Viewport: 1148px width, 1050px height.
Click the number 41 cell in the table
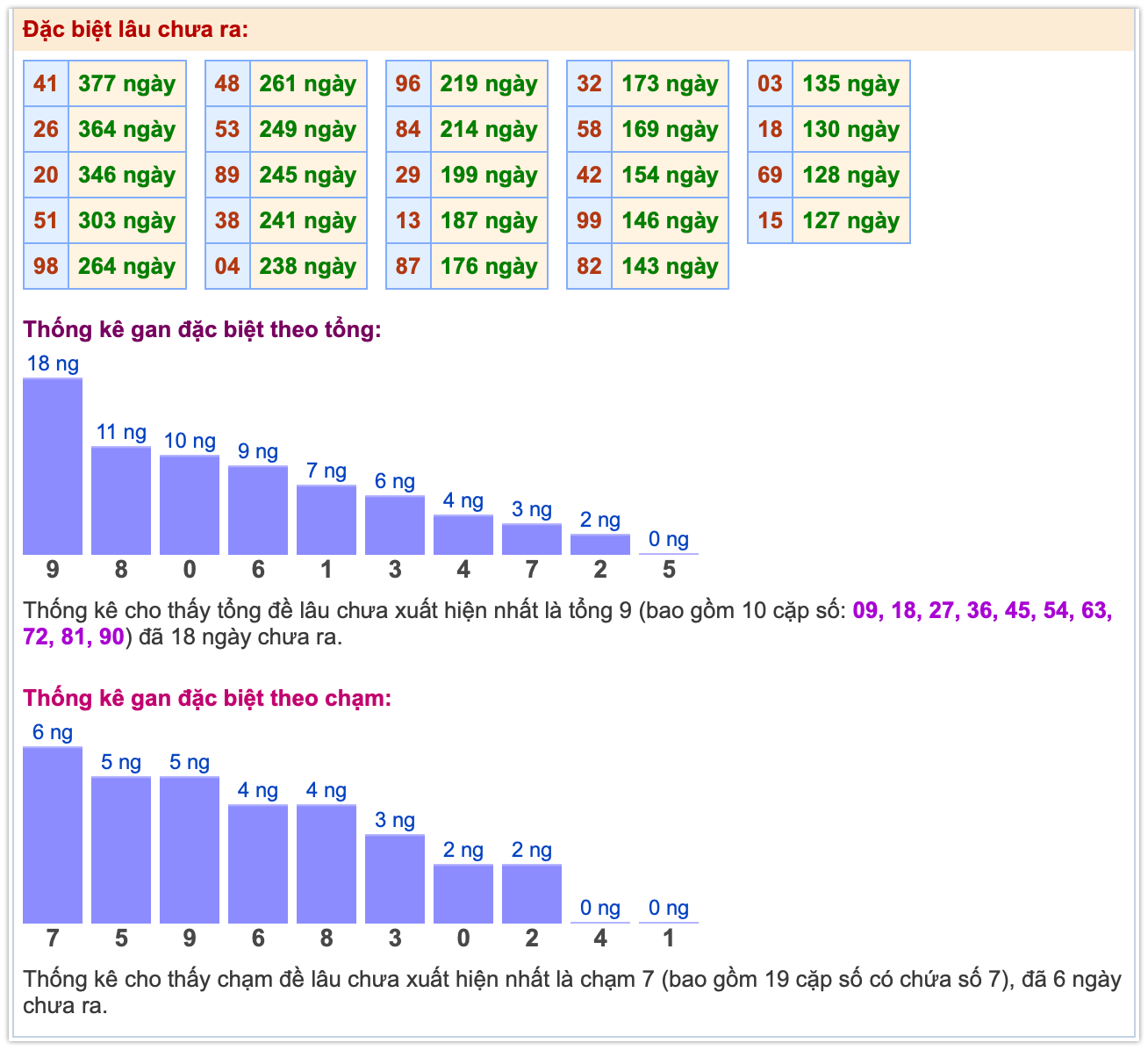pyautogui.click(x=46, y=83)
